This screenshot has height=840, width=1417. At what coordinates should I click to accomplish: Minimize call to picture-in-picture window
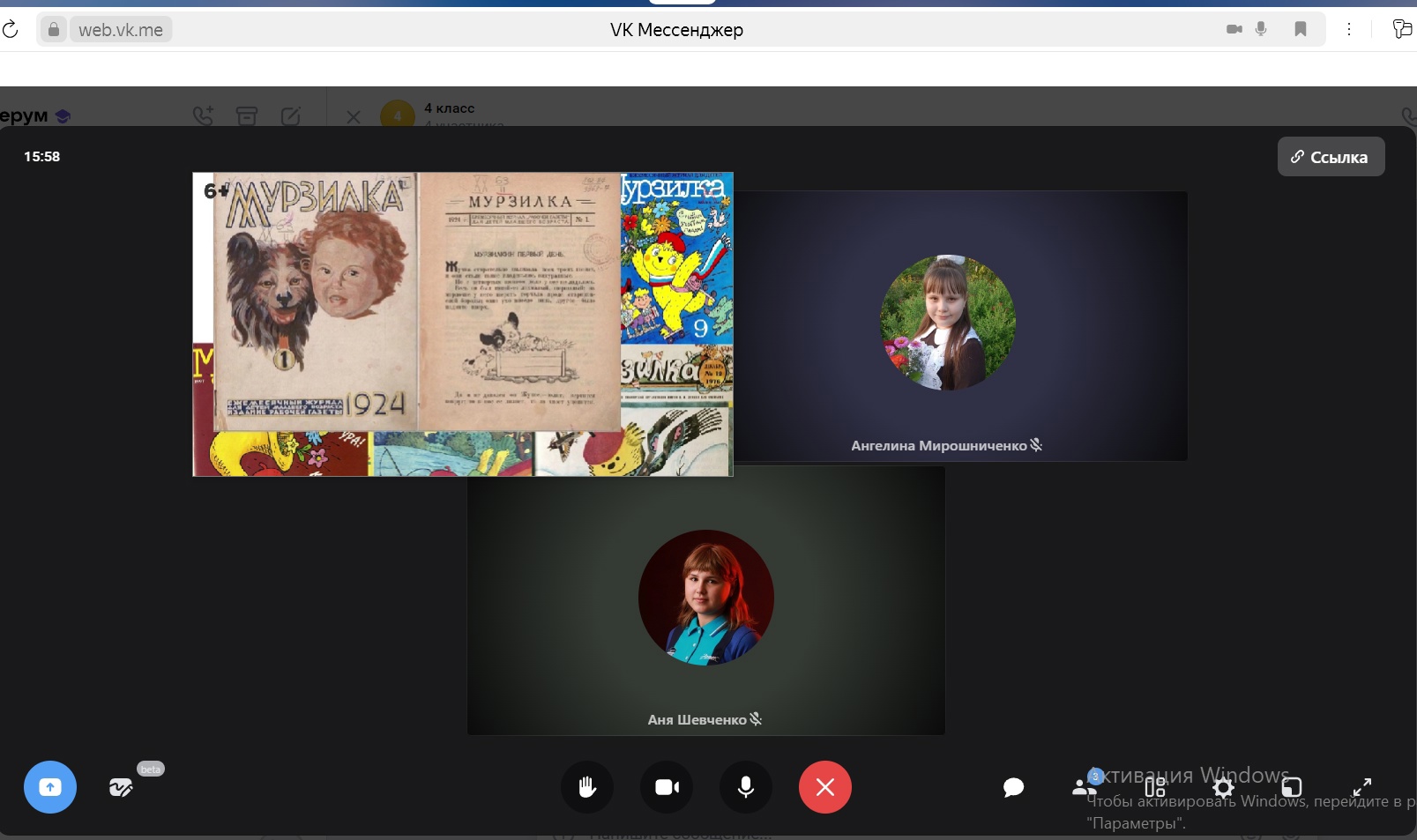tap(1292, 787)
